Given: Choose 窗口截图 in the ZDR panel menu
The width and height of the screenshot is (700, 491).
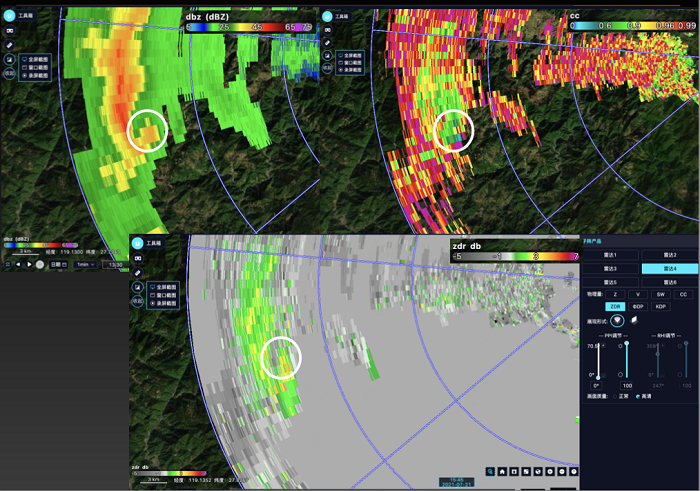Looking at the screenshot, I should tap(166, 295).
